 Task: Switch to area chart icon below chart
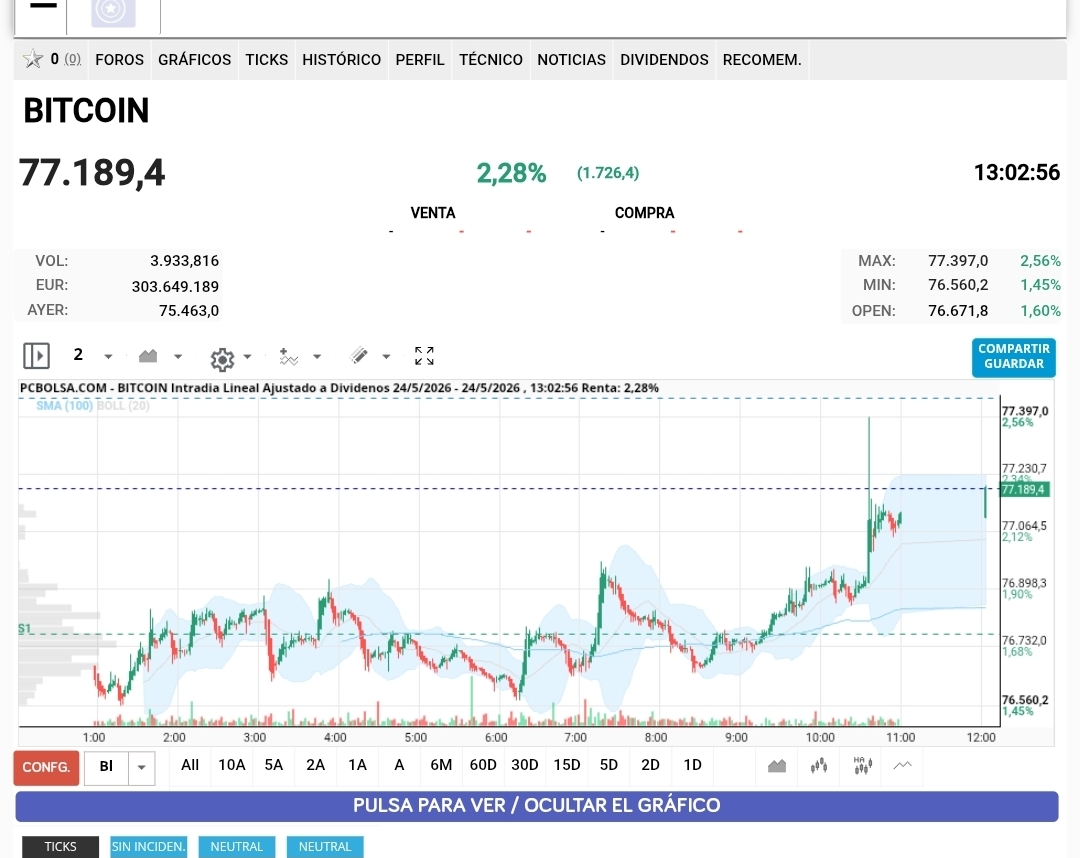[777, 766]
